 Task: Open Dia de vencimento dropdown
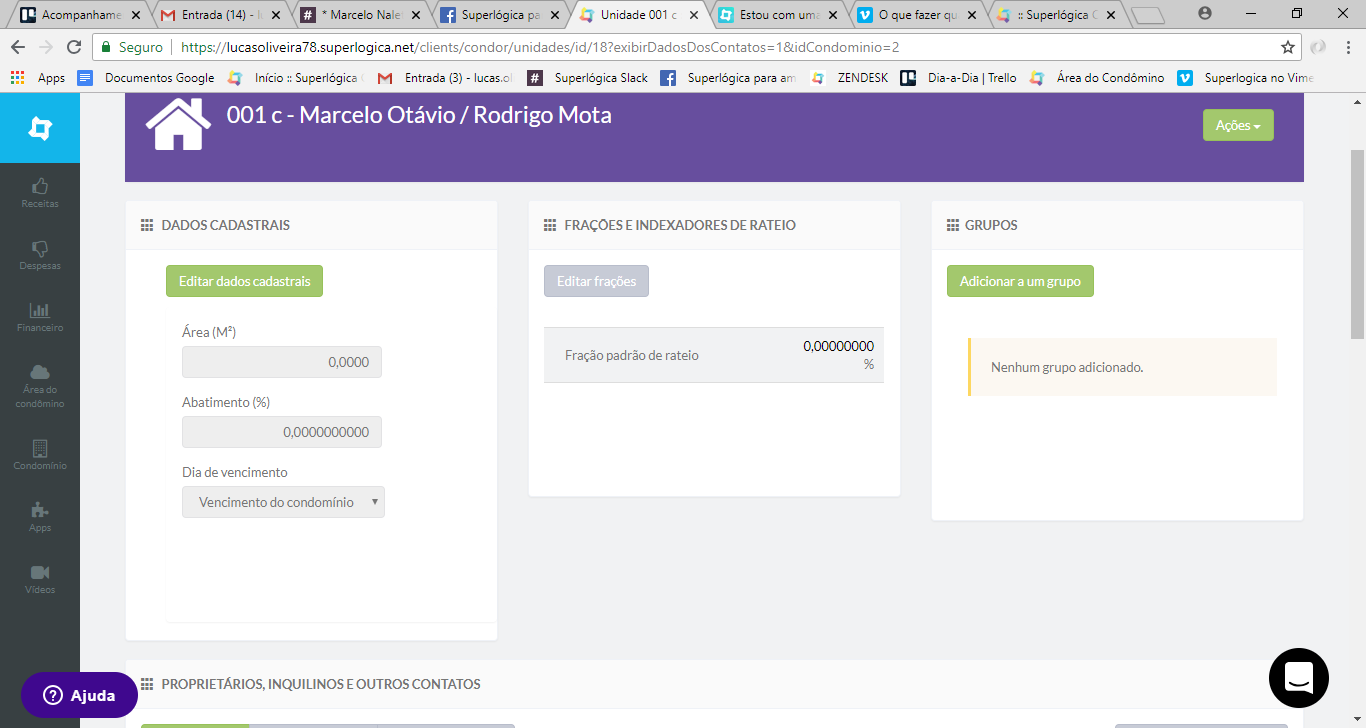pos(283,502)
